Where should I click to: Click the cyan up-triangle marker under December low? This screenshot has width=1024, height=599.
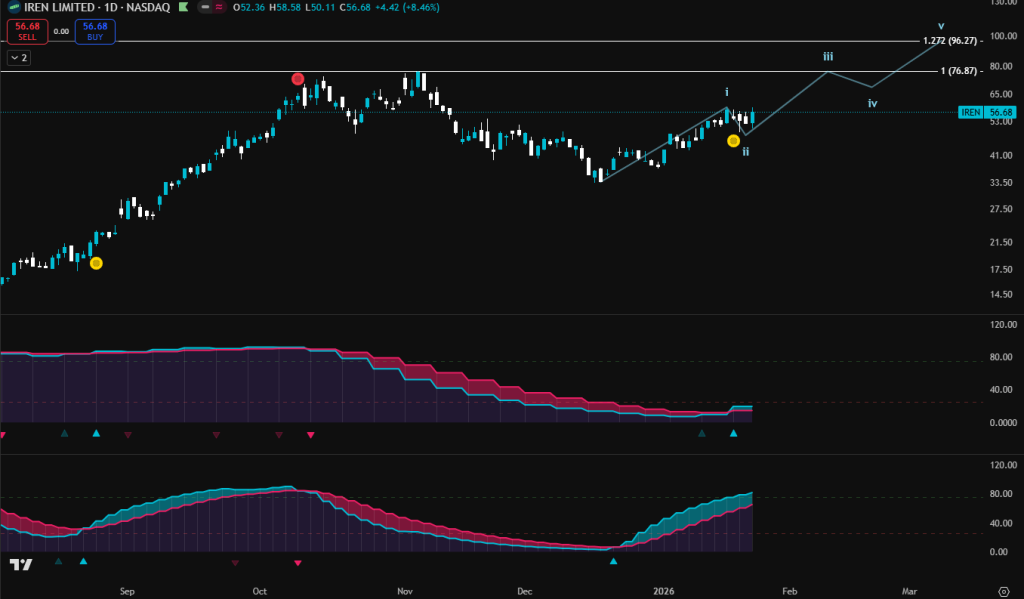pyautogui.click(x=614, y=562)
